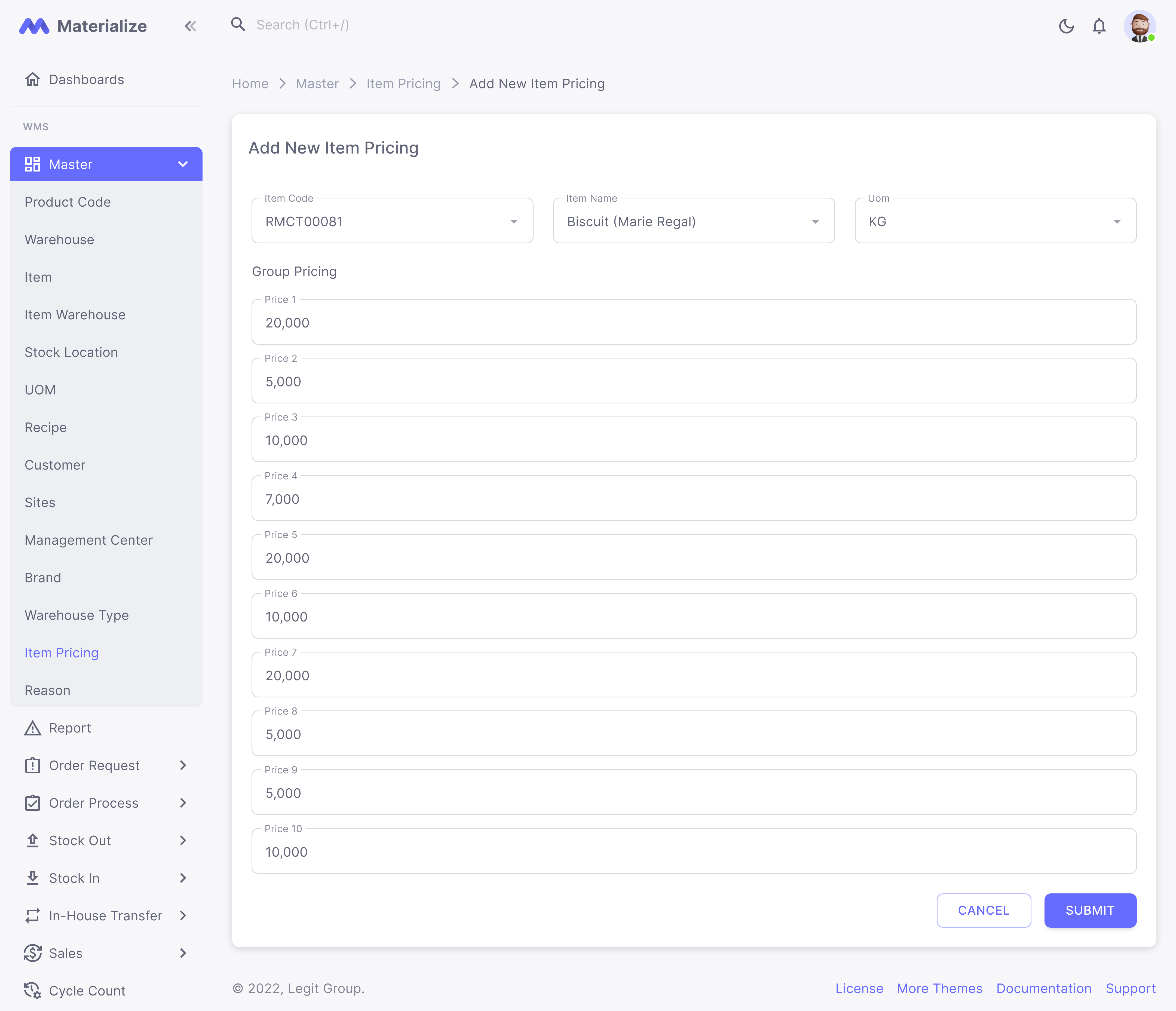Viewport: 1176px width, 1011px height.
Task: Go to the Warehouse Type menu item
Action: tap(76, 615)
